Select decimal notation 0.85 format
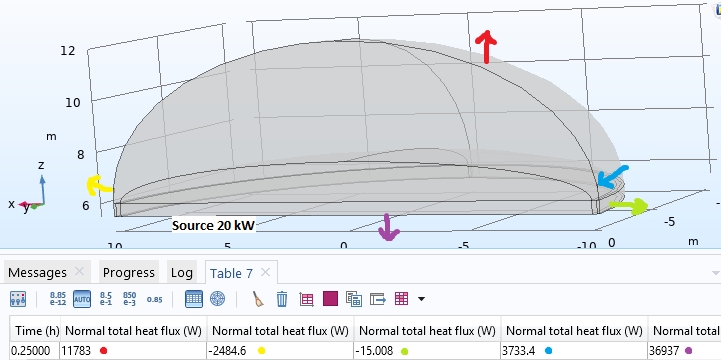721x360 pixels. click(154, 300)
